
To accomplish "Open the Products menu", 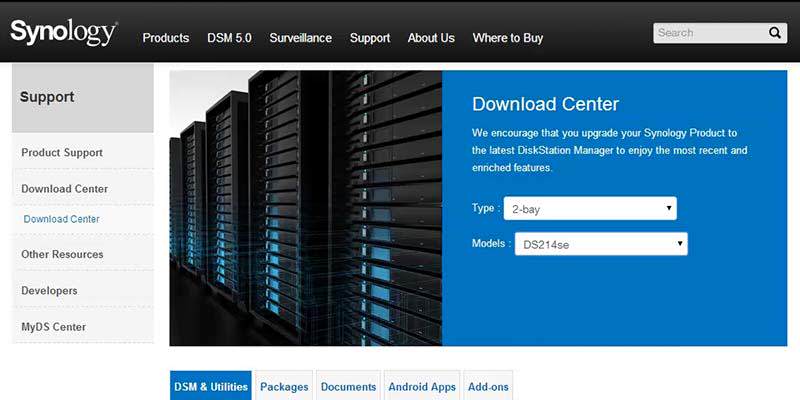I will click(166, 38).
